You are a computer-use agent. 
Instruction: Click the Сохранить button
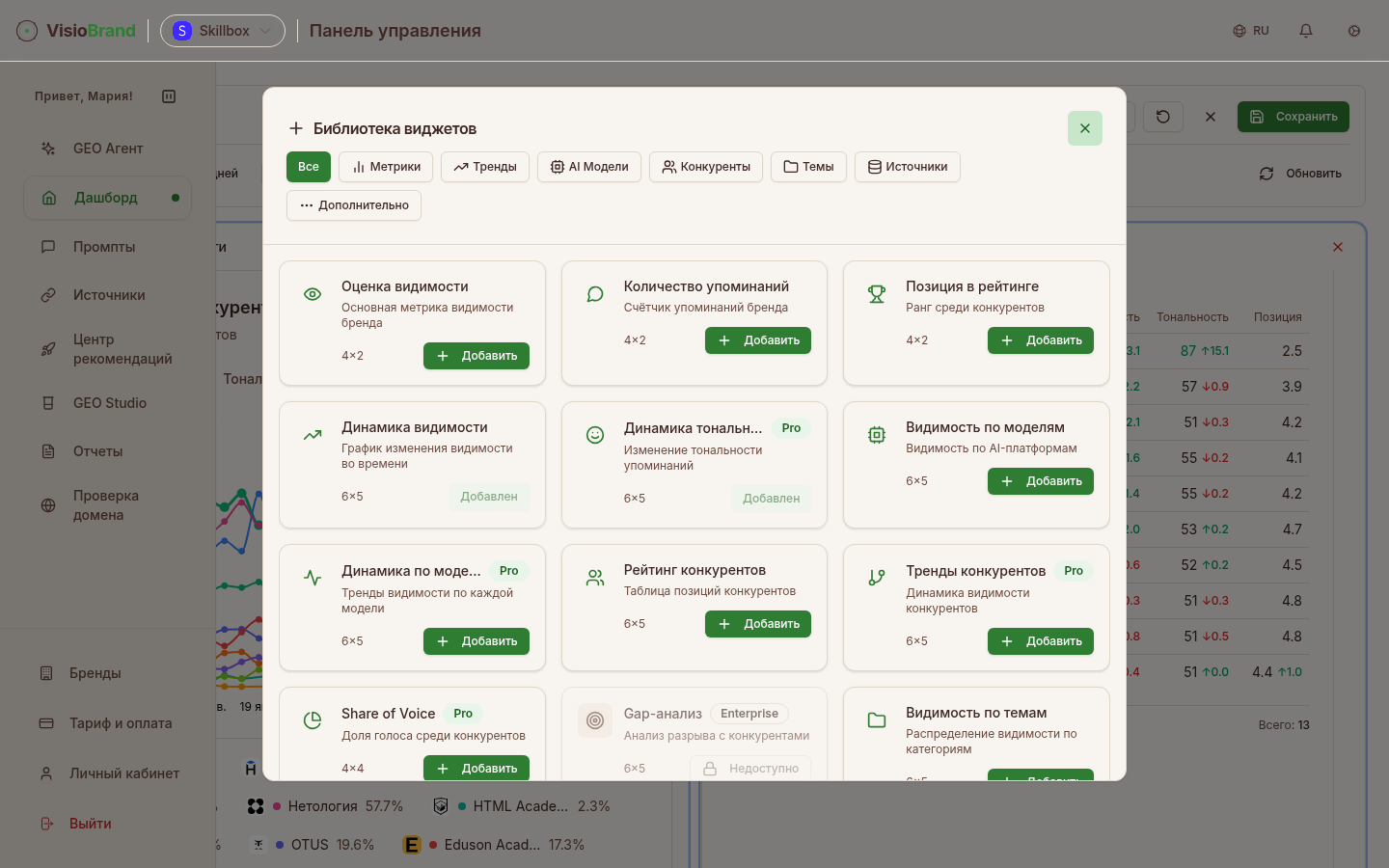click(x=1294, y=117)
